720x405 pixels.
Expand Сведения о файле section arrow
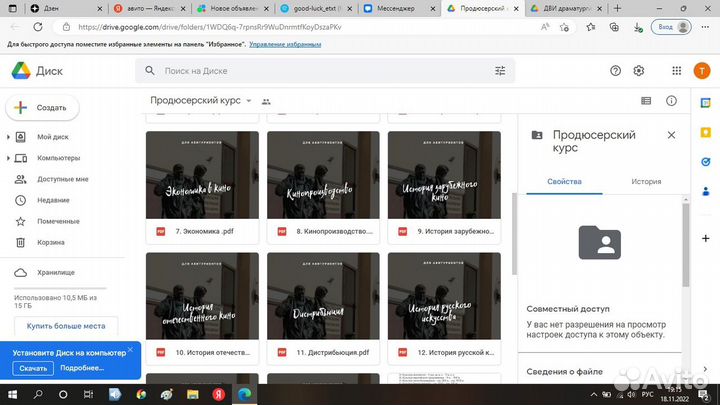click(705, 369)
